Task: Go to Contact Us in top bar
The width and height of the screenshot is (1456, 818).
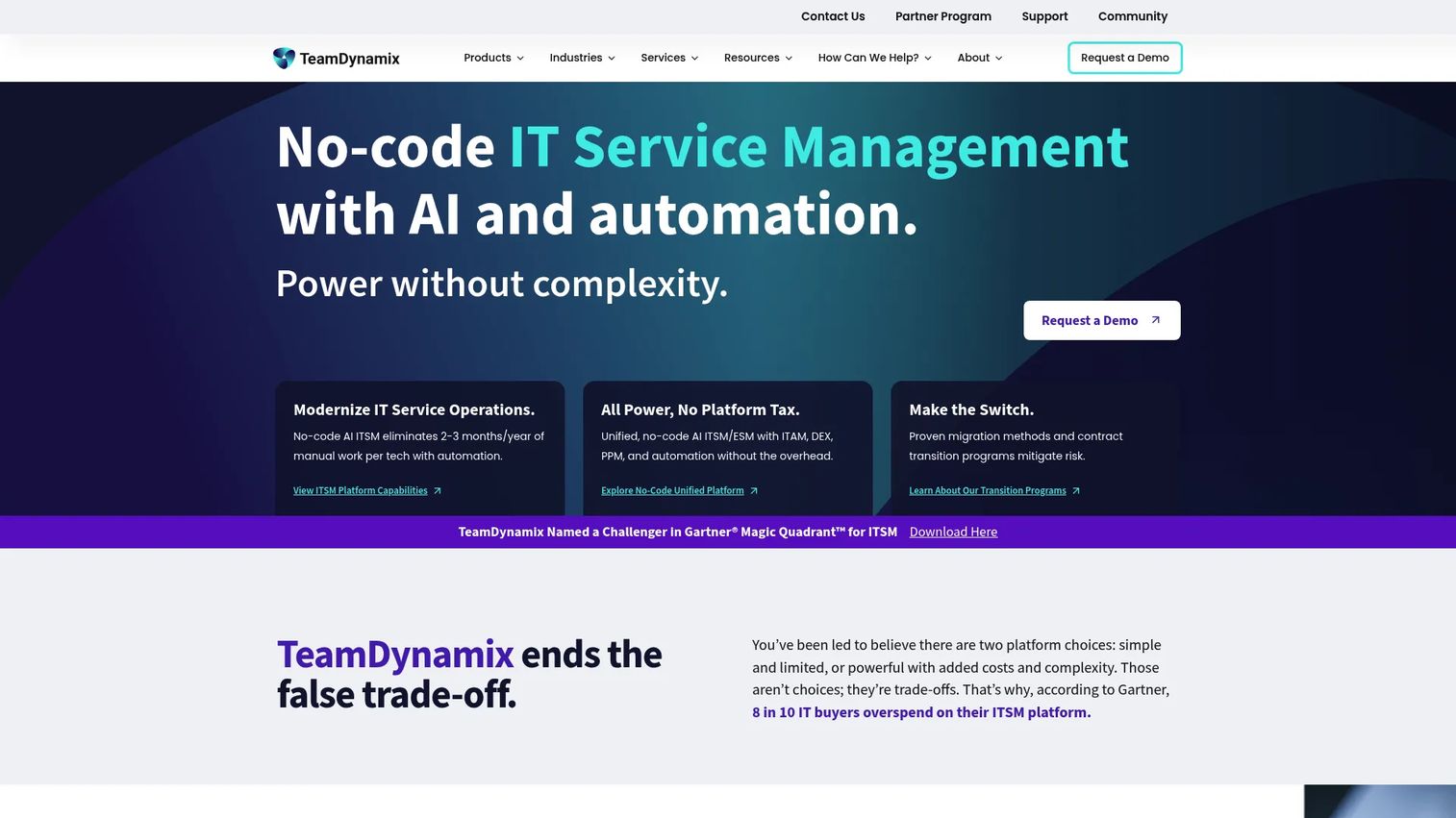Action: coord(833,16)
